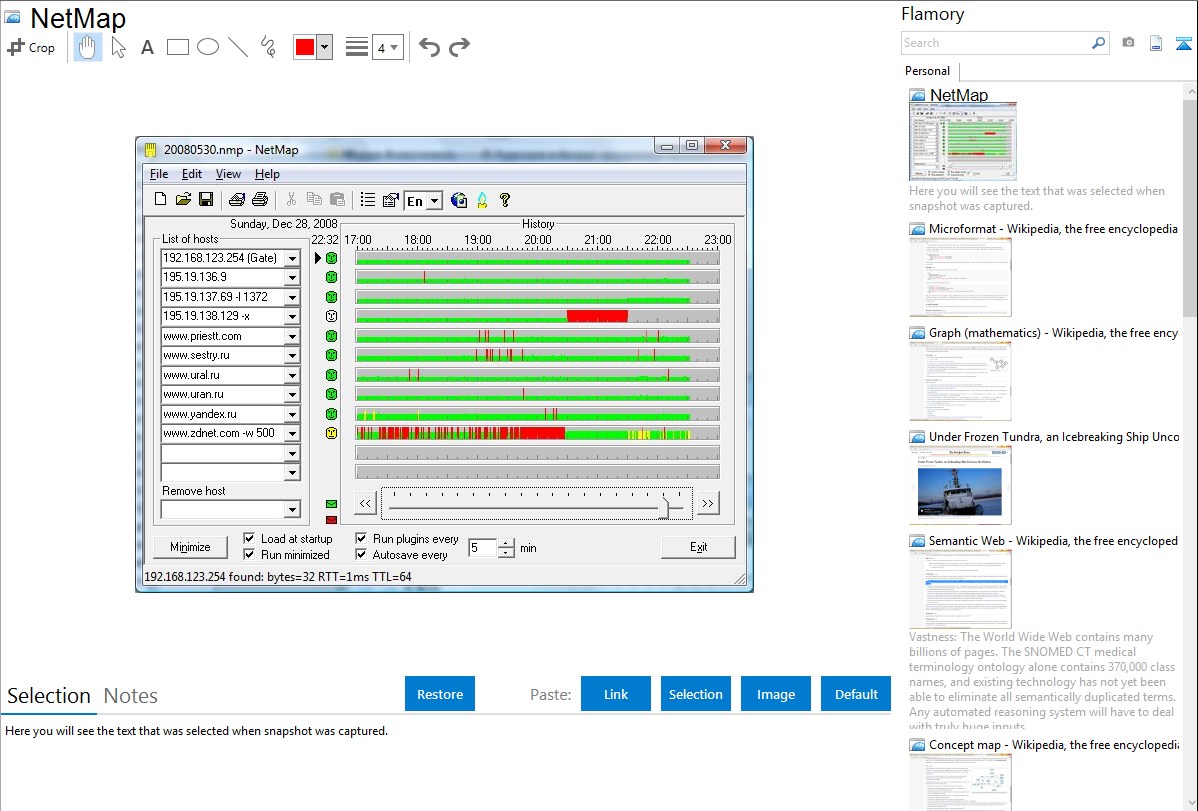Screen dimensions: 1198x811
Task: Click the NetMap Open folder icon
Action: click(x=183, y=200)
